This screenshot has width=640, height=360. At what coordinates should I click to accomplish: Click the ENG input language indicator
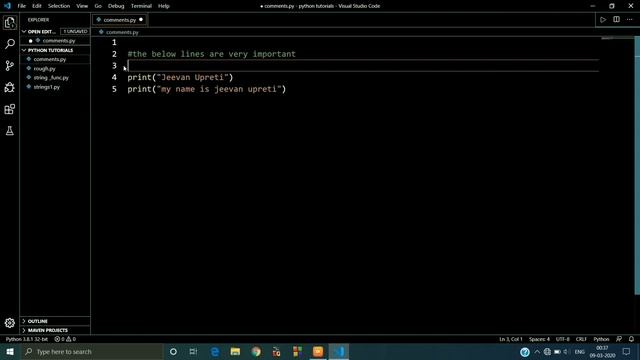tap(580, 351)
